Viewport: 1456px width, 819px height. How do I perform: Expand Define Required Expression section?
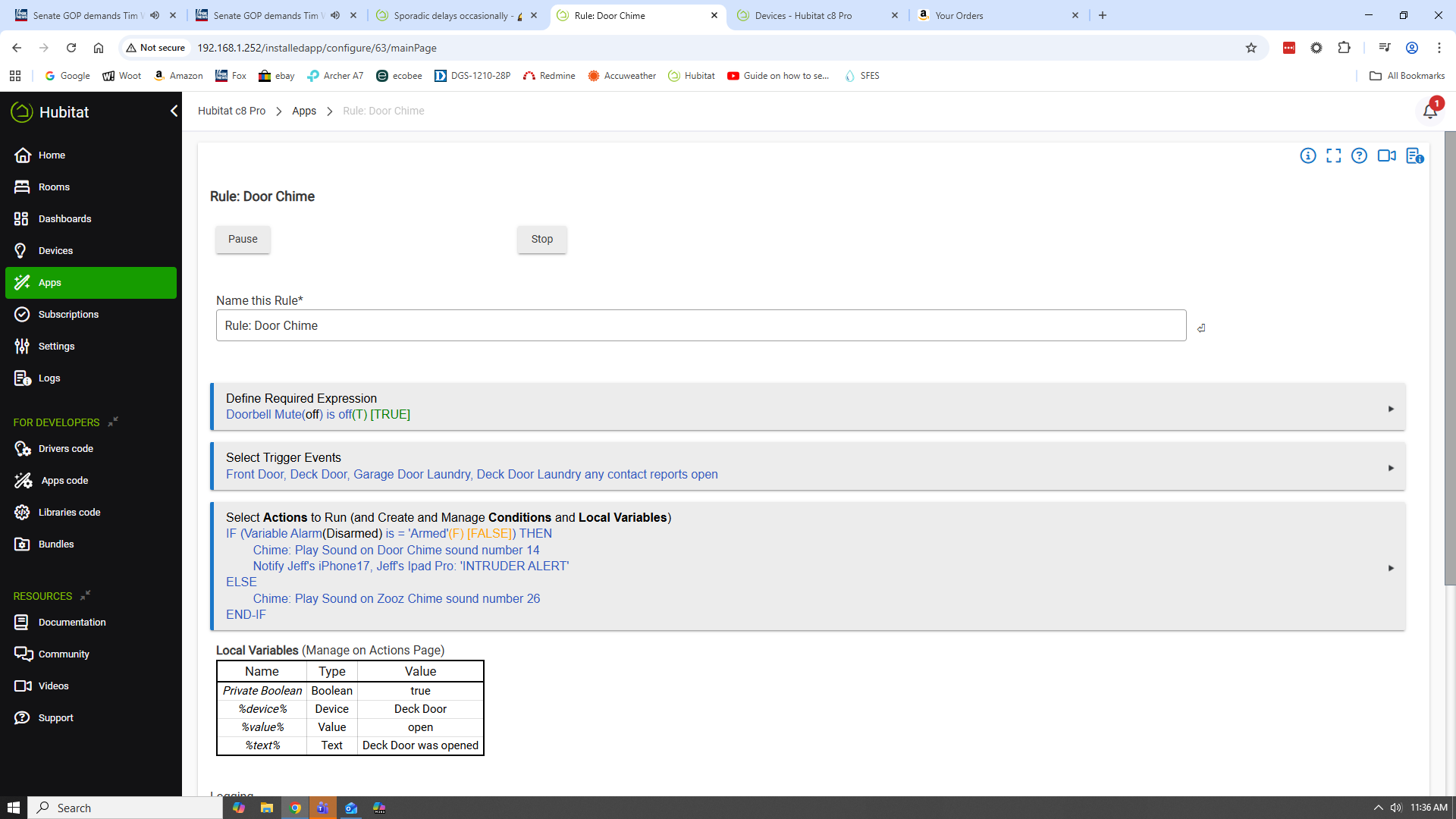click(x=1391, y=409)
